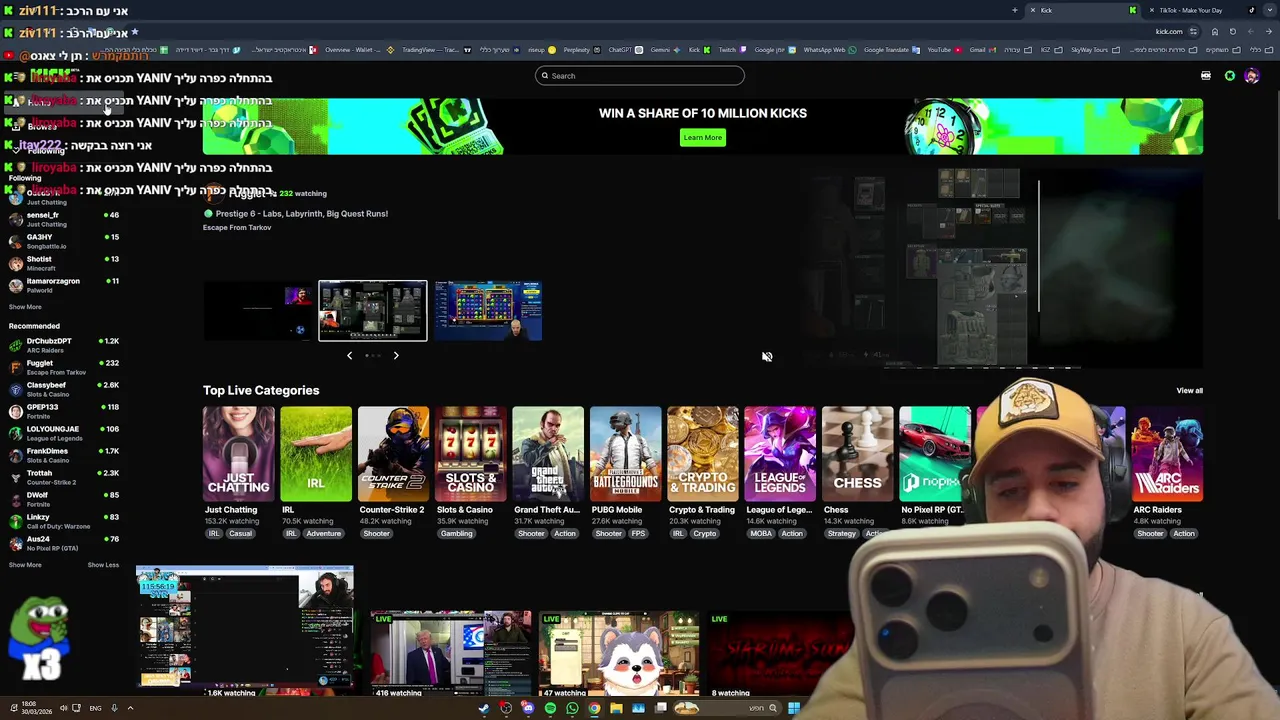Open Shotist channel in sidebar
This screenshot has height=720, width=1280.
click(64, 263)
